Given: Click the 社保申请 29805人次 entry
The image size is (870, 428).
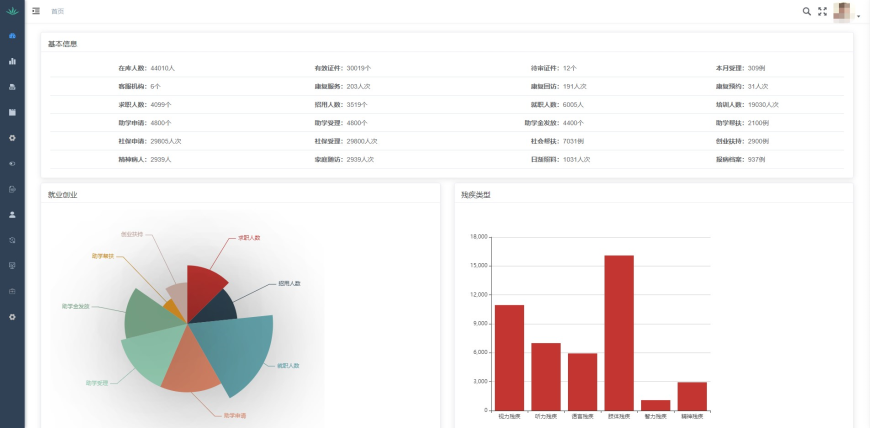Looking at the screenshot, I should click(x=150, y=142).
